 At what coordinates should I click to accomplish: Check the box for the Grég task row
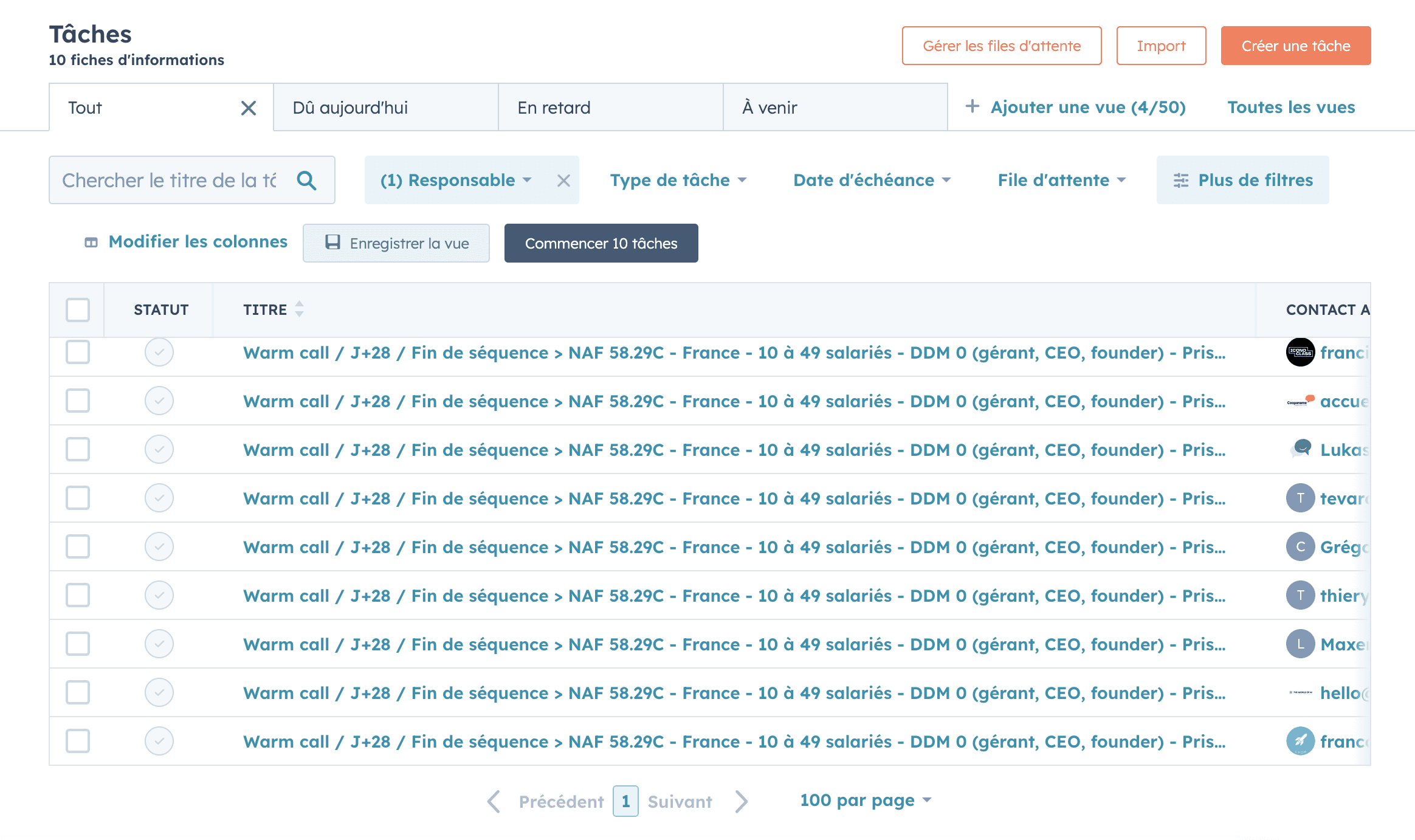point(78,546)
